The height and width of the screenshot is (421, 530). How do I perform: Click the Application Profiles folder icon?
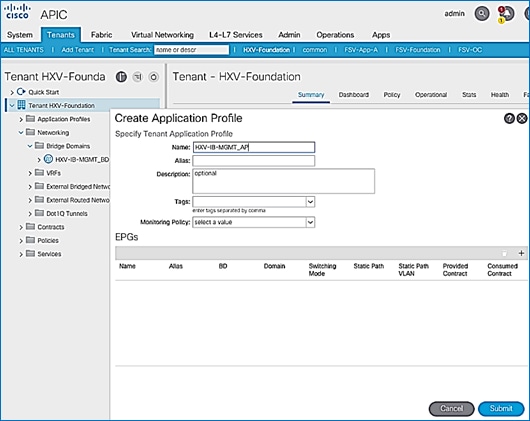30,119
